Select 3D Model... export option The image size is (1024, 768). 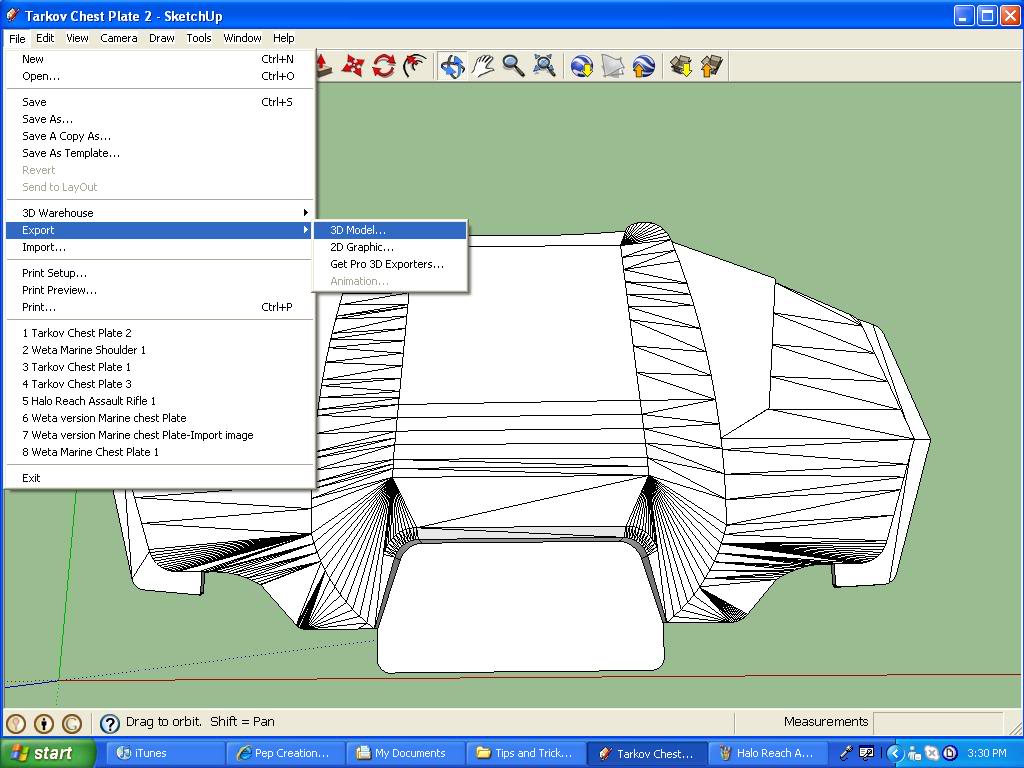pos(391,230)
